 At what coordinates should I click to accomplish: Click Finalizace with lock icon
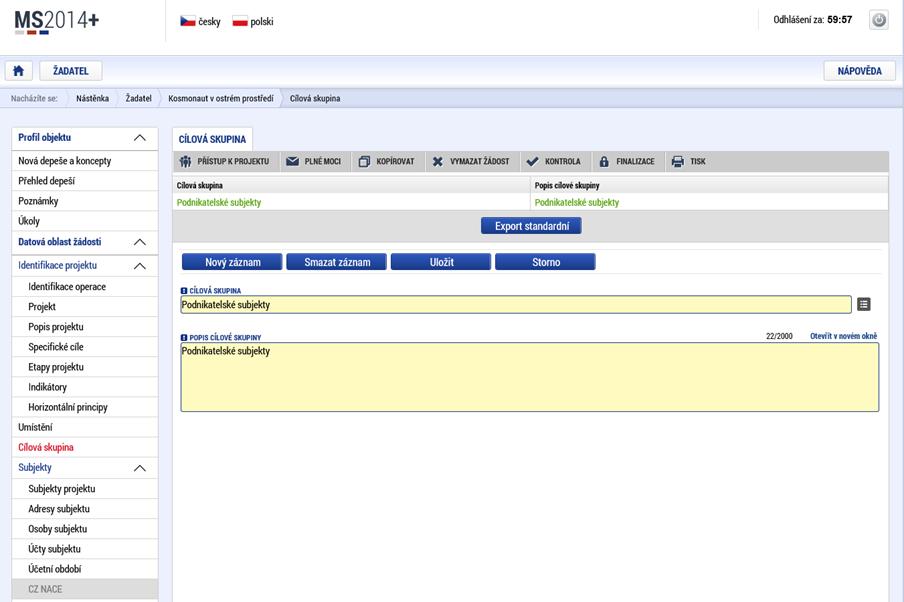coord(627,161)
